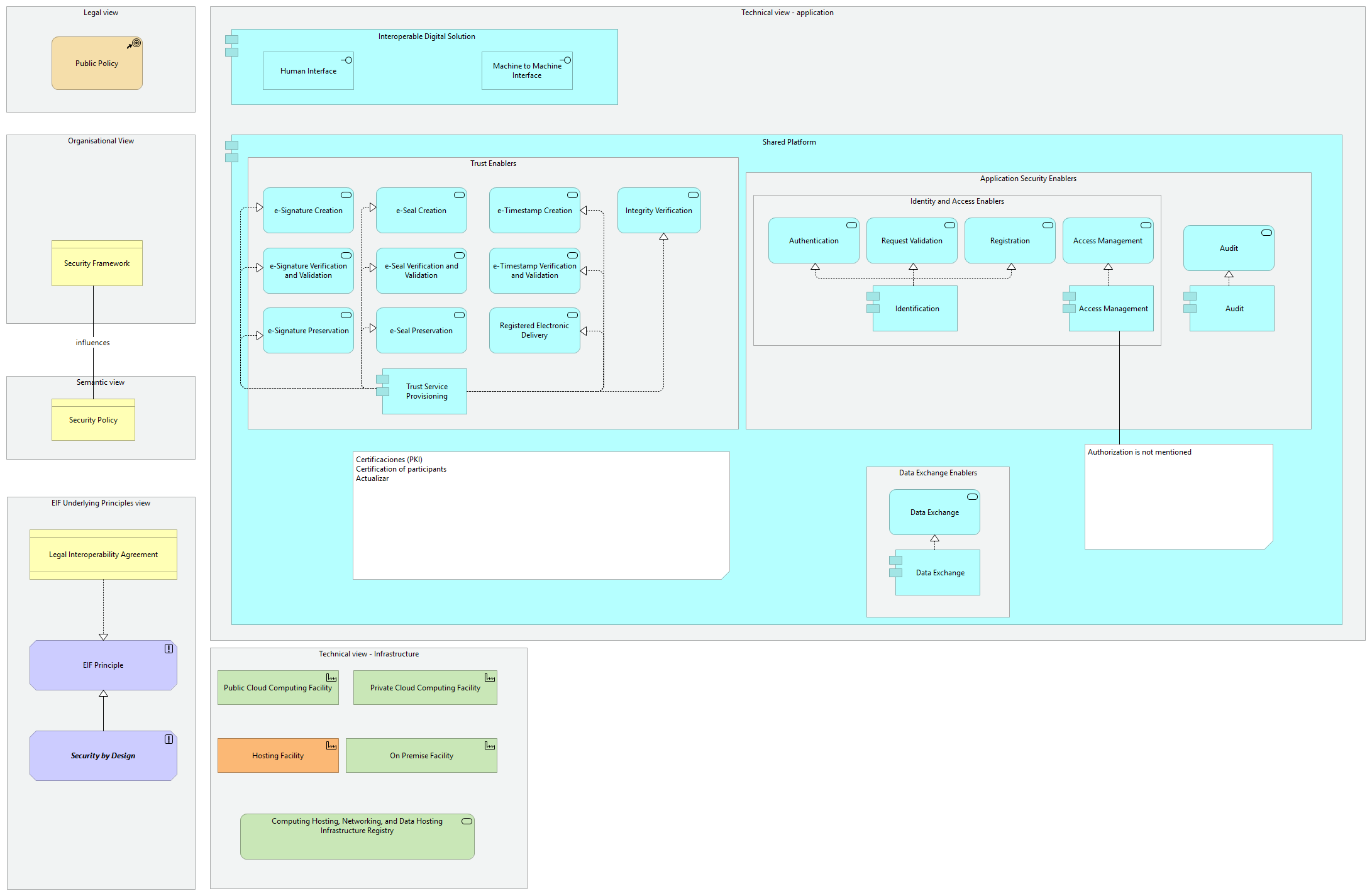Select the Legal Interoperability Agreement element
The width and height of the screenshot is (1372, 896).
point(103,554)
